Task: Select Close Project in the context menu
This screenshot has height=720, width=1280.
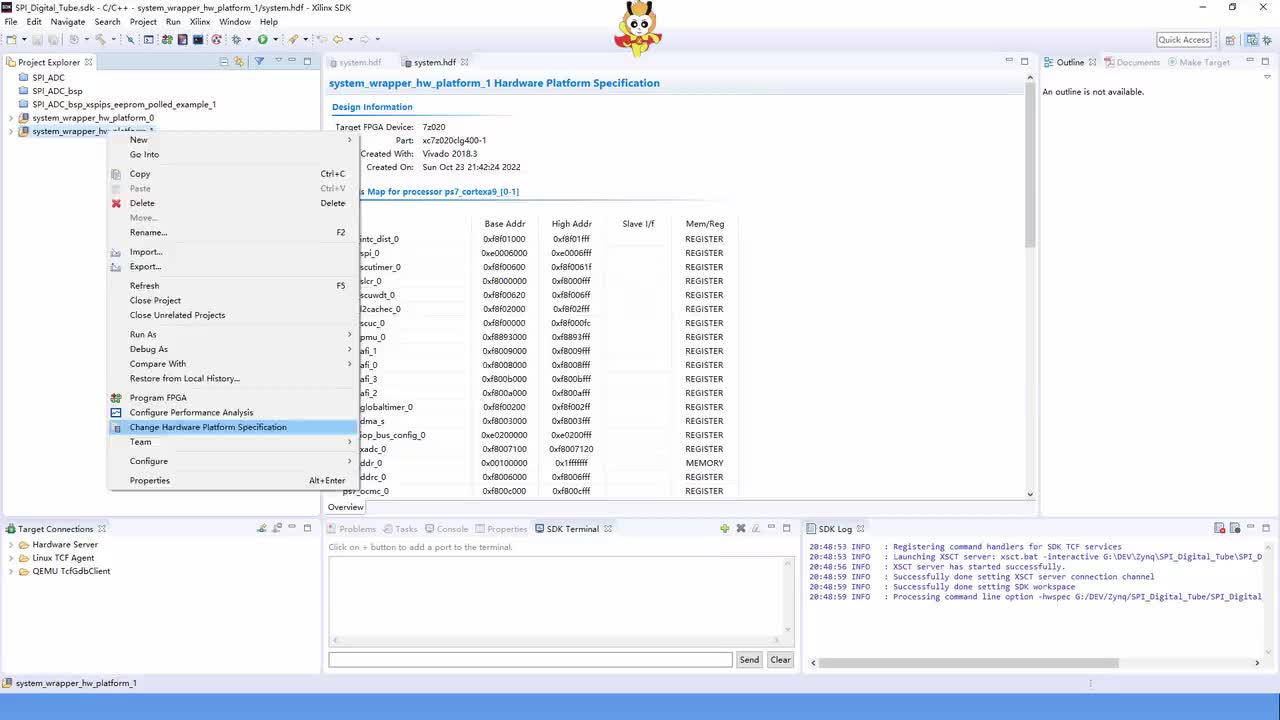Action: click(155, 300)
